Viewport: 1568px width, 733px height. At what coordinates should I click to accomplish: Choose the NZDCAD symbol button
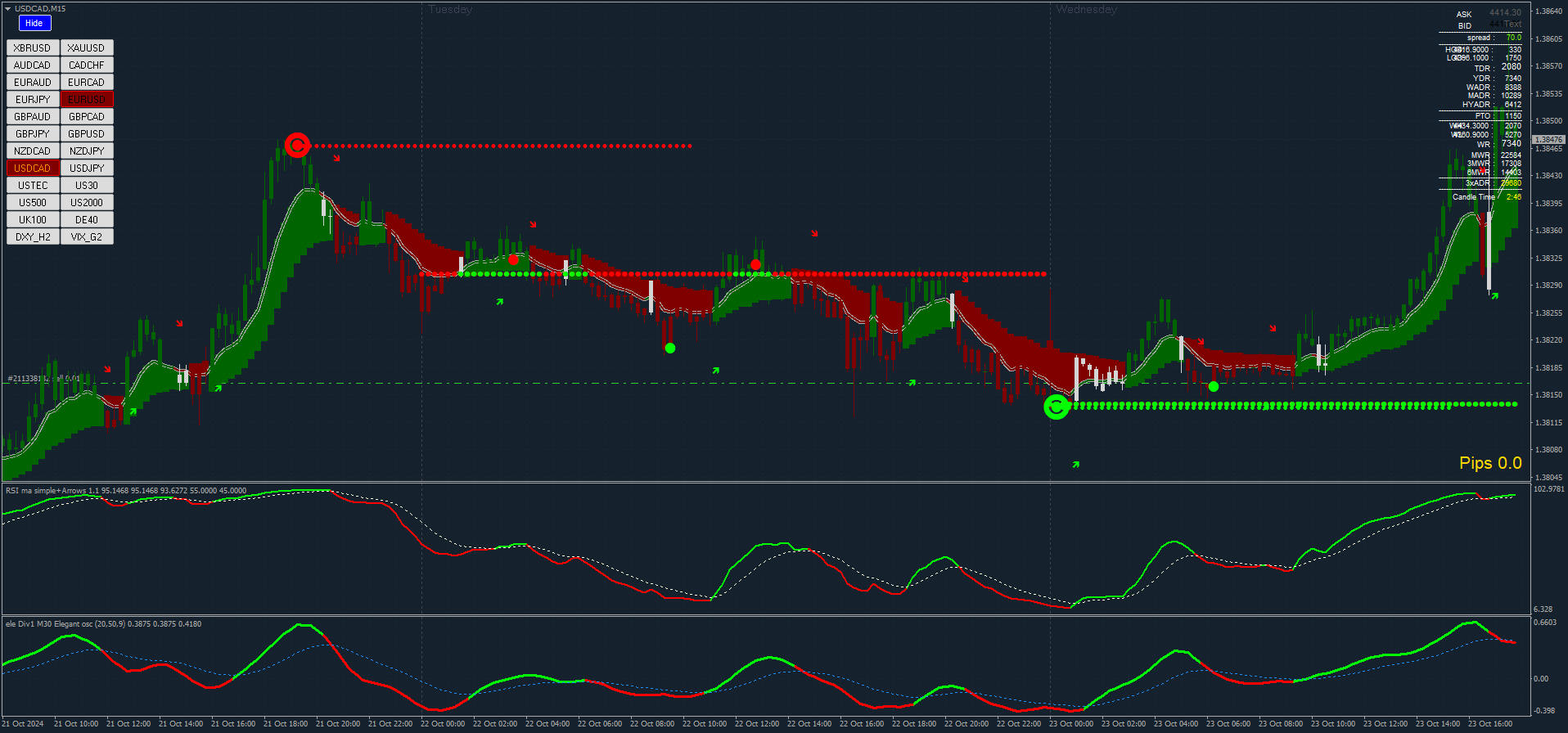tap(33, 151)
